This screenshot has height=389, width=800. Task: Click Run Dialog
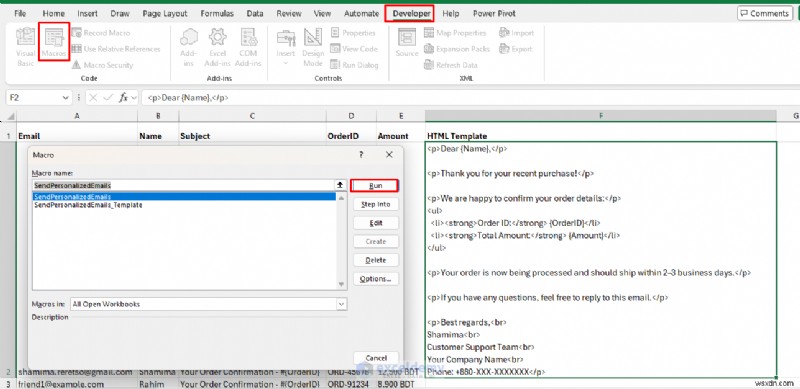pyautogui.click(x=355, y=65)
